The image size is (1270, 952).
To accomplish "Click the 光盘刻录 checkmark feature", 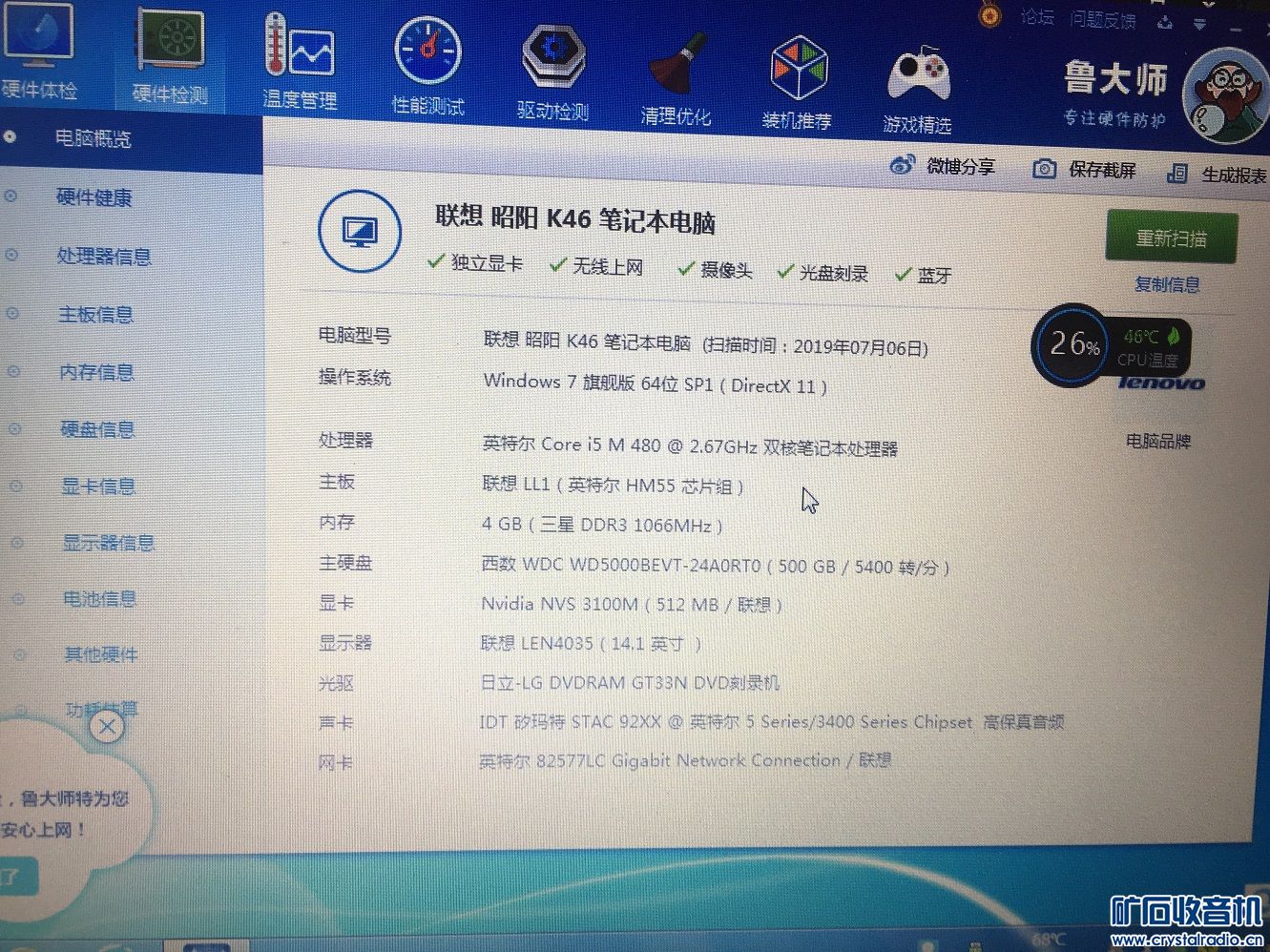I will point(822,273).
